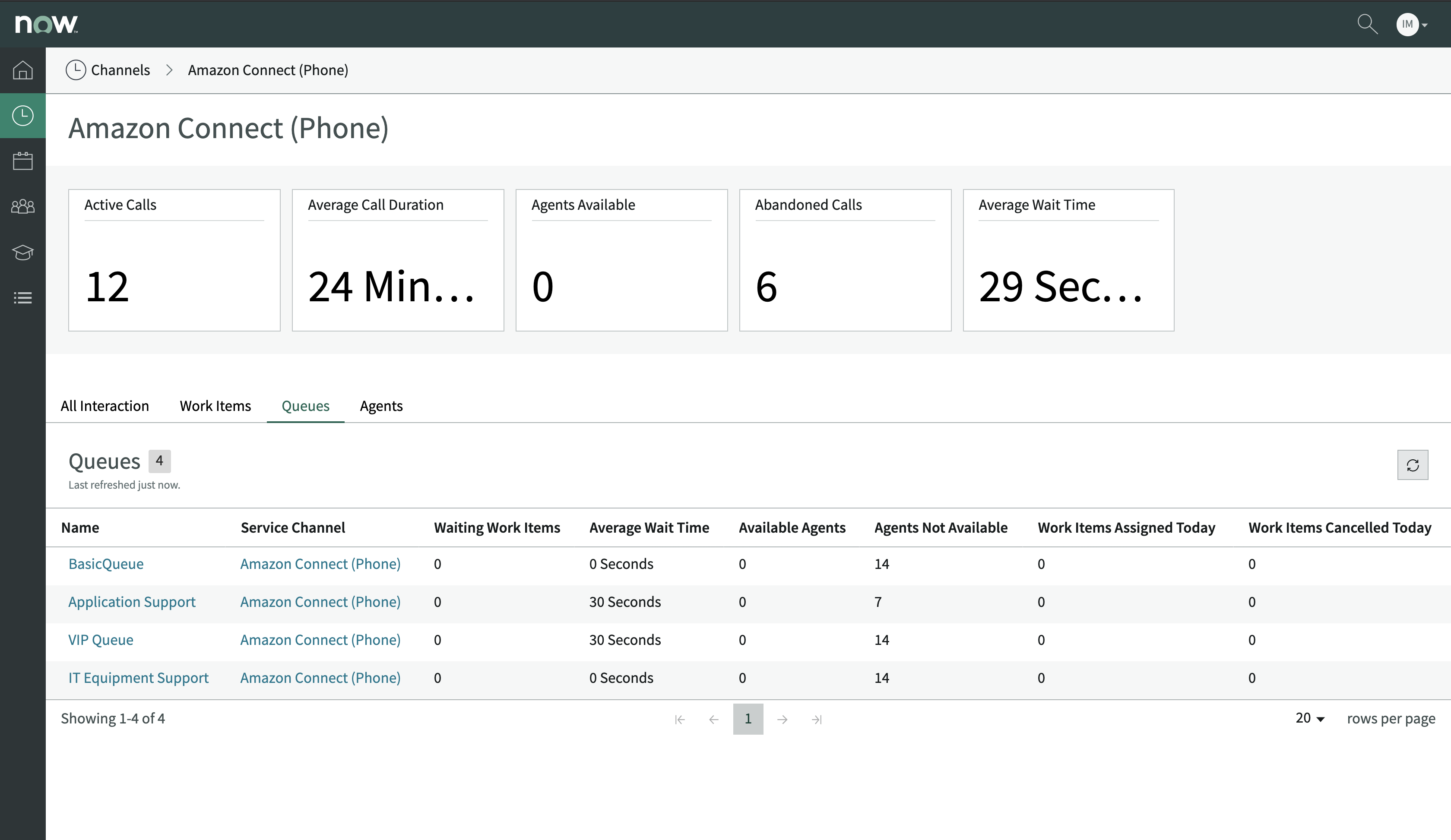
Task: Open the calendar sidebar icon
Action: coord(22,161)
